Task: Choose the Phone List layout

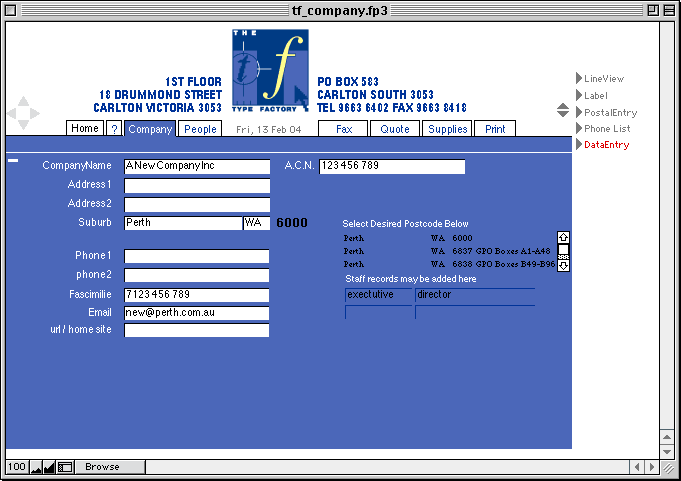Action: click(606, 129)
